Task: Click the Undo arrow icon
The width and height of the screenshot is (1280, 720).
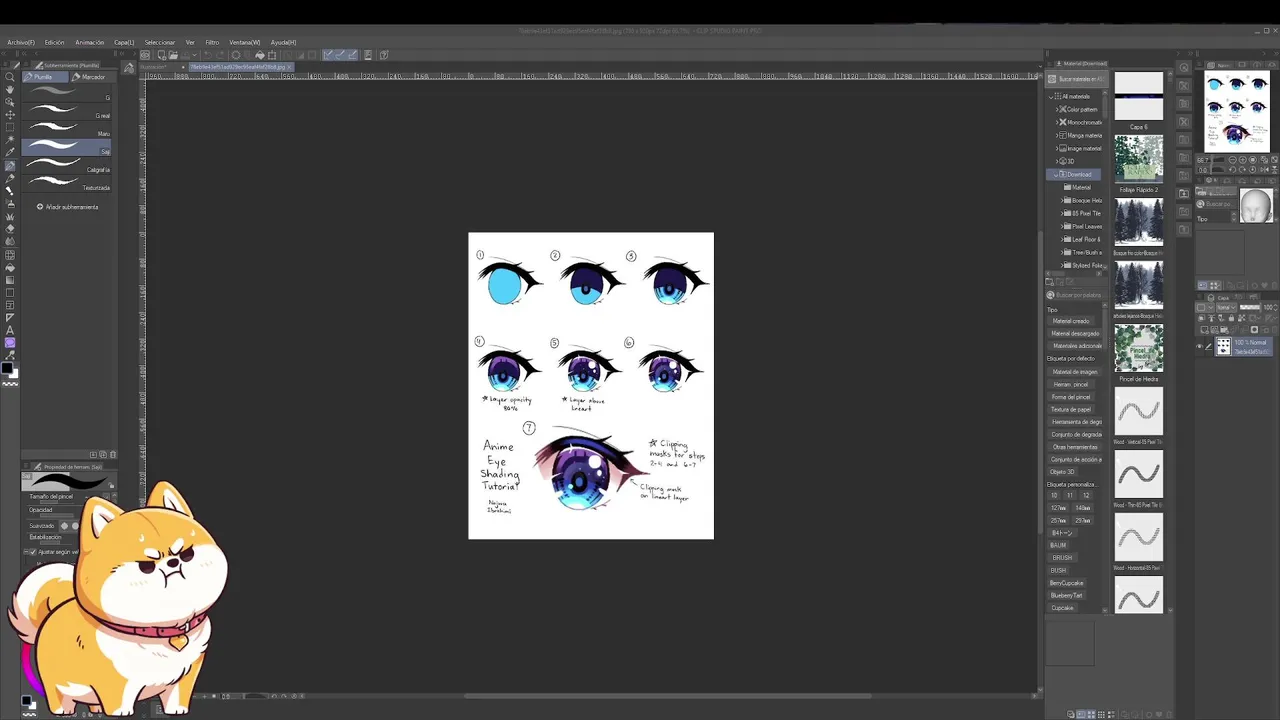Action: click(208, 55)
